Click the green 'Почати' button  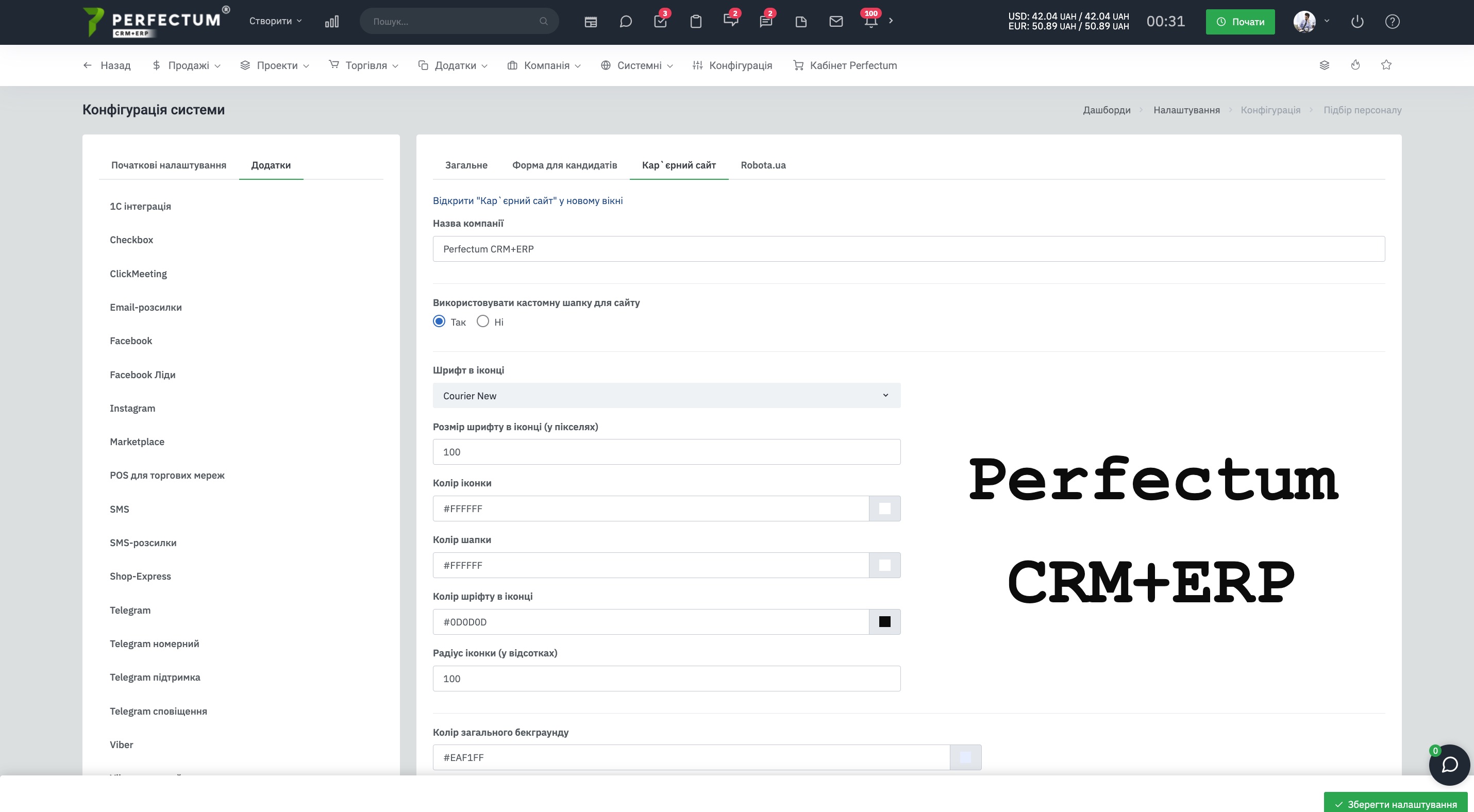coord(1240,22)
